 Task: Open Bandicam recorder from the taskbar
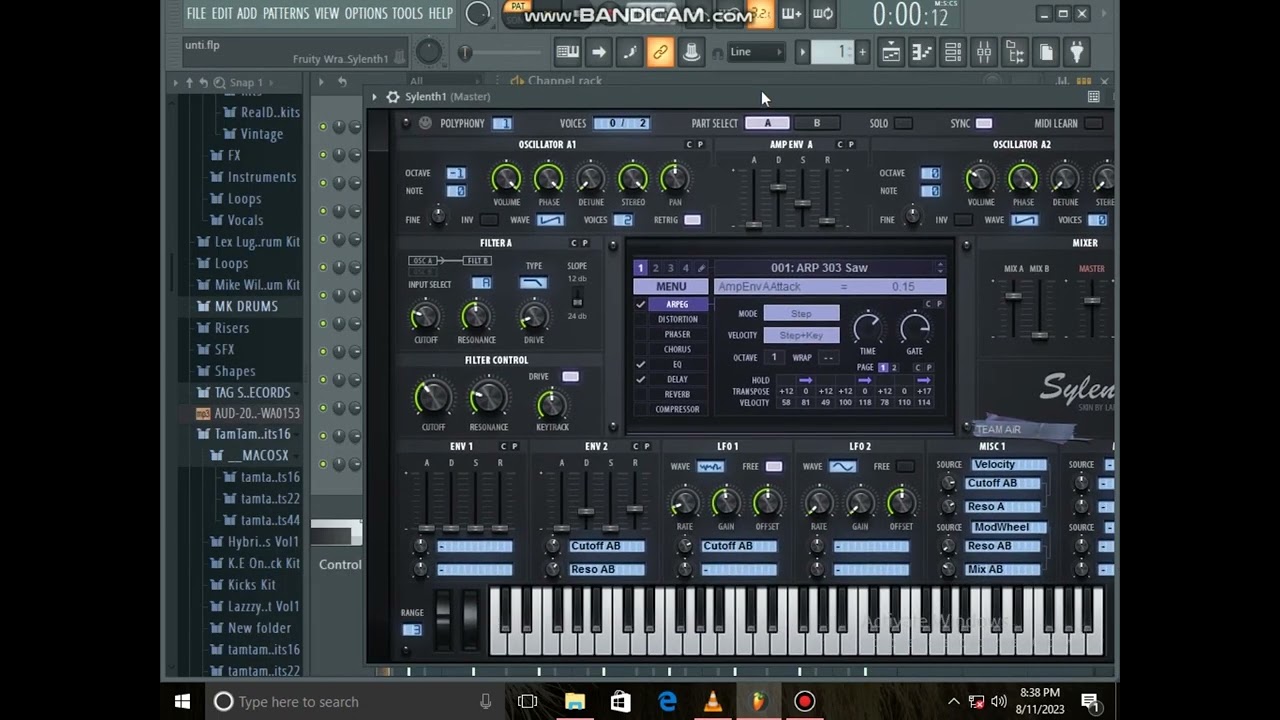pos(805,701)
